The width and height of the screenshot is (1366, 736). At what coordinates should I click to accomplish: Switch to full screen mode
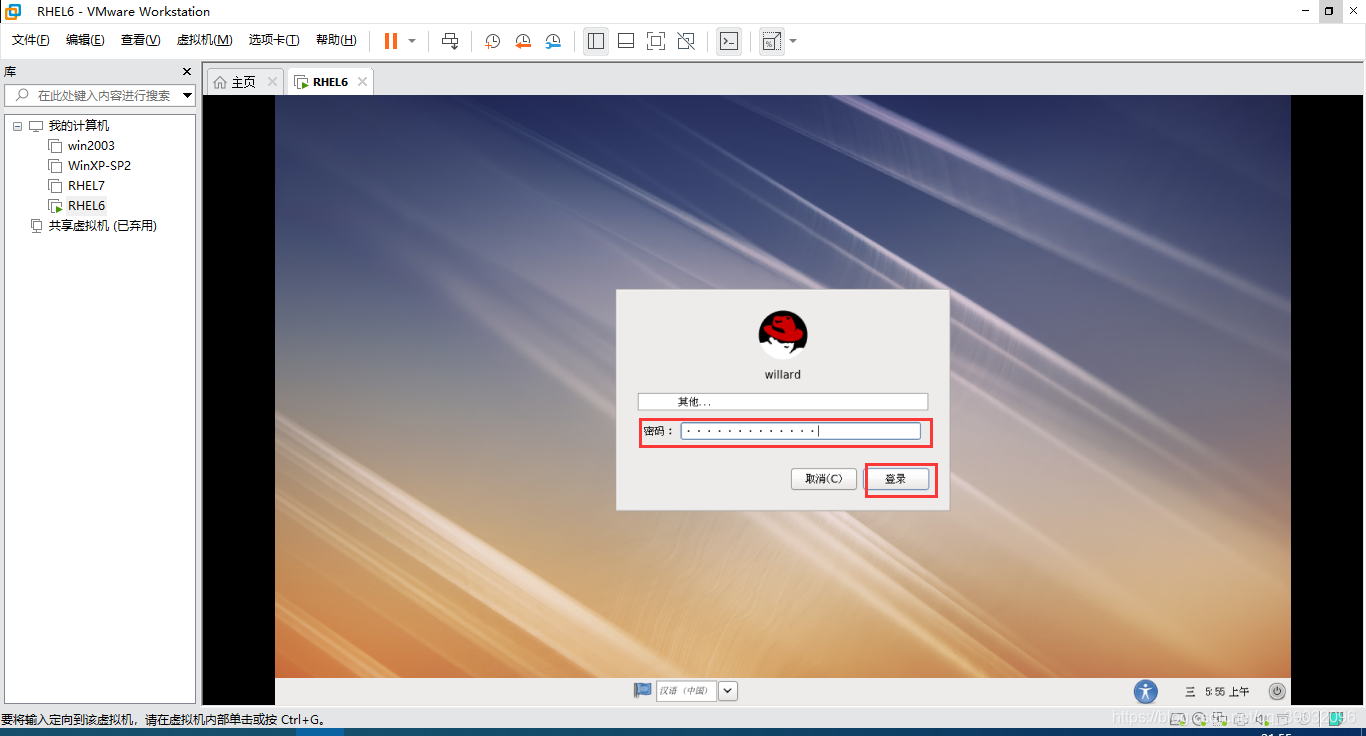point(656,41)
